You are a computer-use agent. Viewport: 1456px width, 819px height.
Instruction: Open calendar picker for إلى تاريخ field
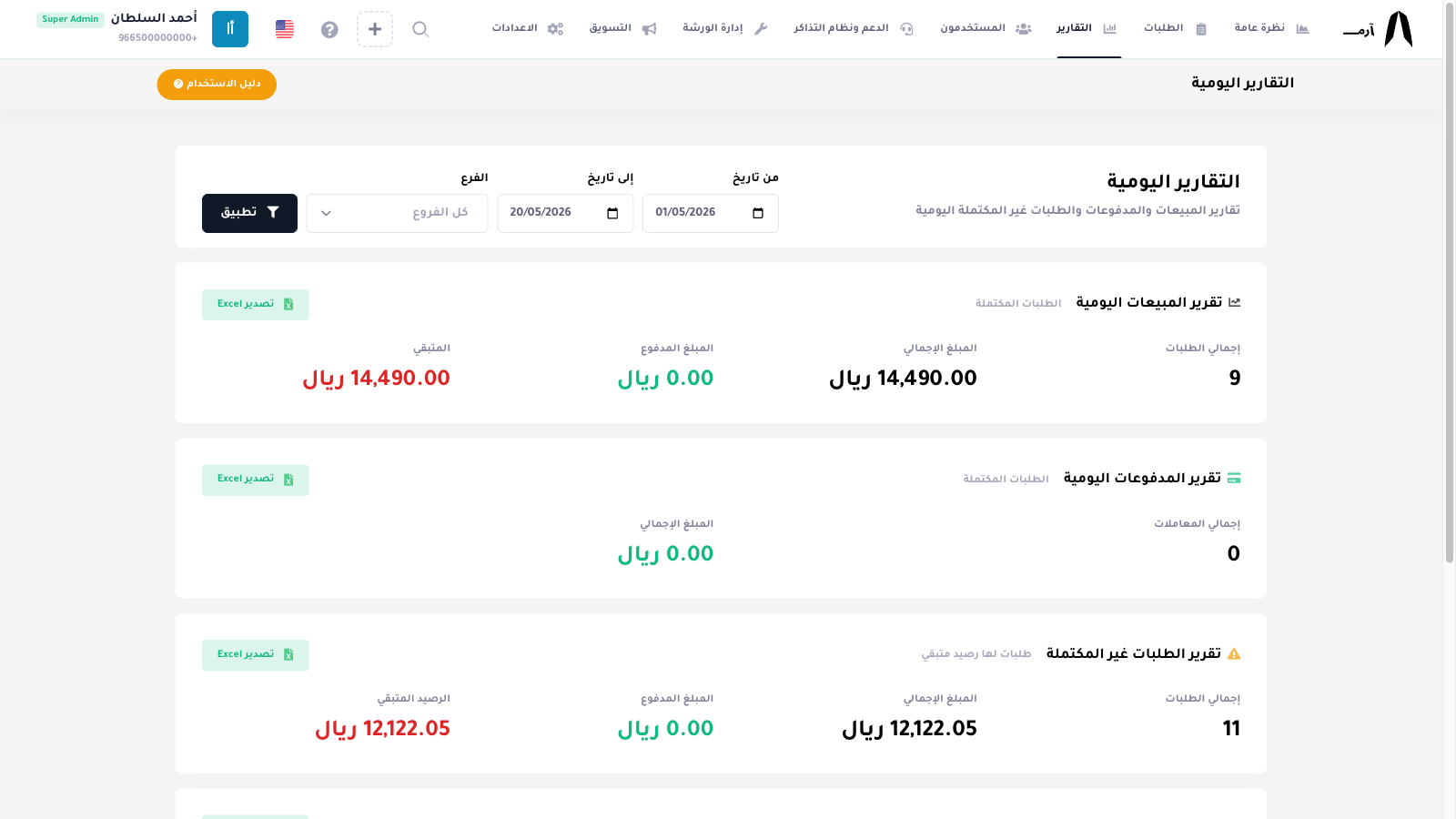point(612,213)
